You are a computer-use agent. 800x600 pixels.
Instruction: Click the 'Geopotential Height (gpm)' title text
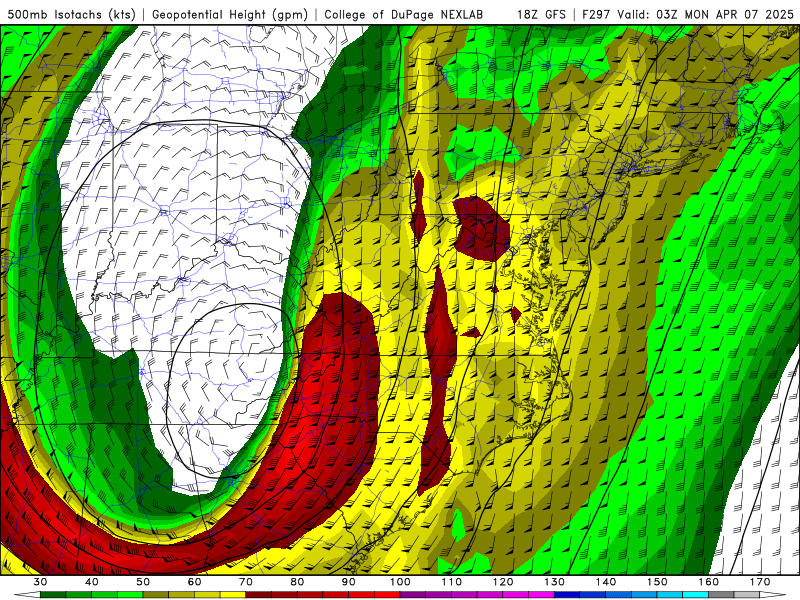click(230, 14)
